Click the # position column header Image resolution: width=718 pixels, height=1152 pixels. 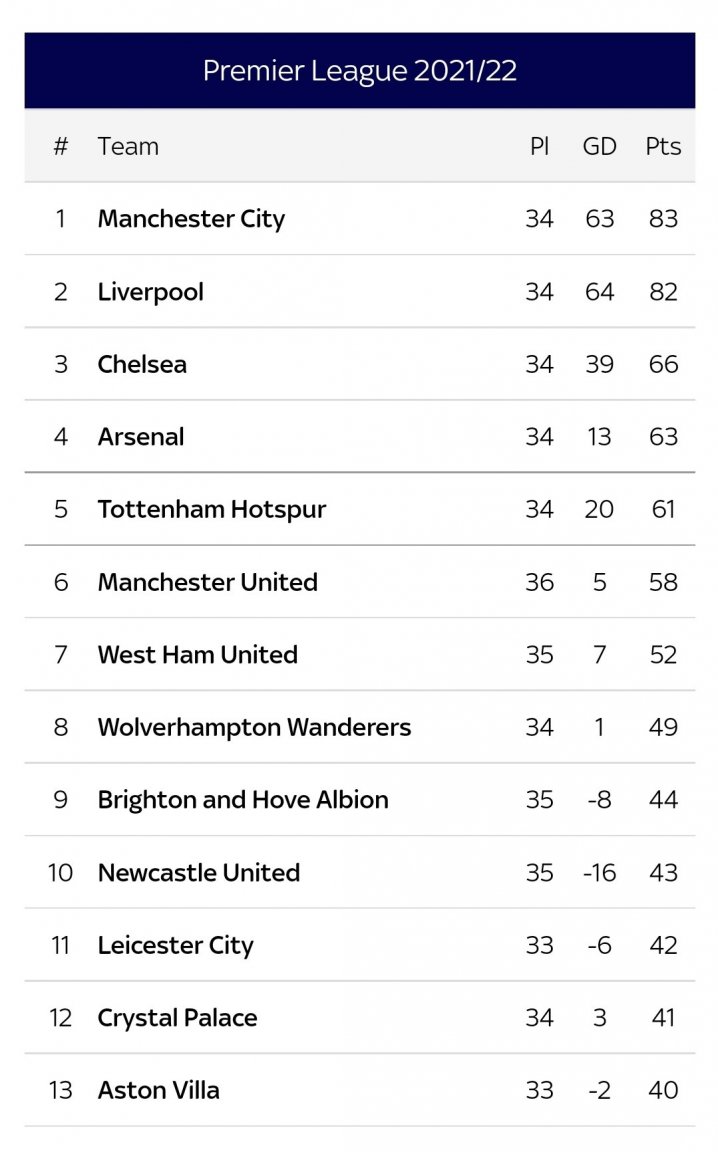click(61, 146)
